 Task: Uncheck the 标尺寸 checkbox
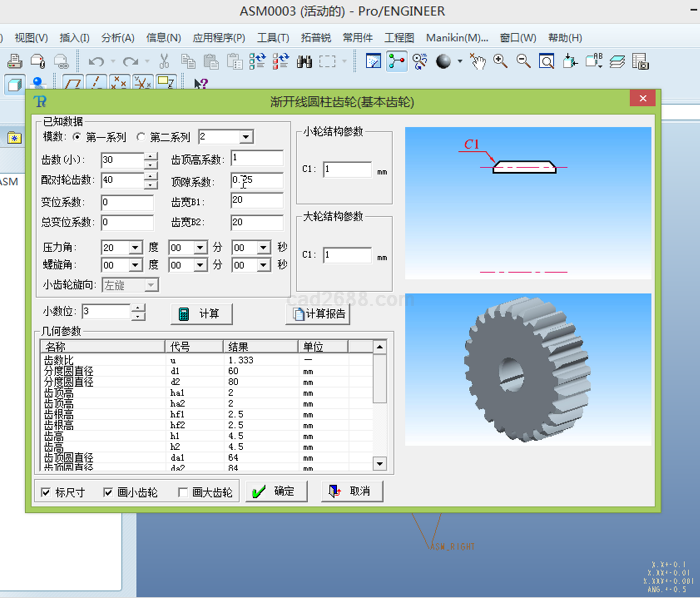click(45, 492)
